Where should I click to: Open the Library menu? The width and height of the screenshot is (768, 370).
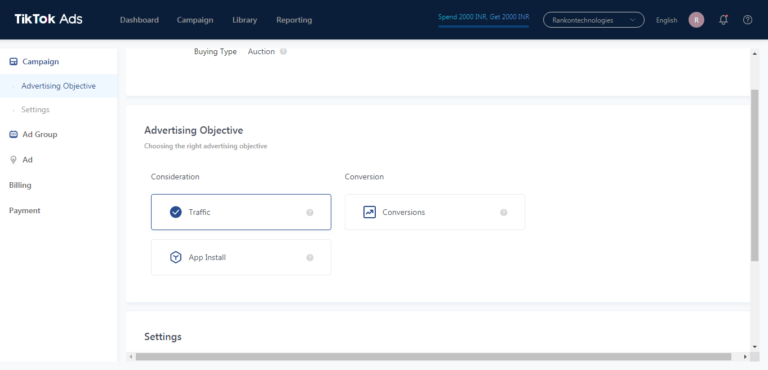[245, 20]
